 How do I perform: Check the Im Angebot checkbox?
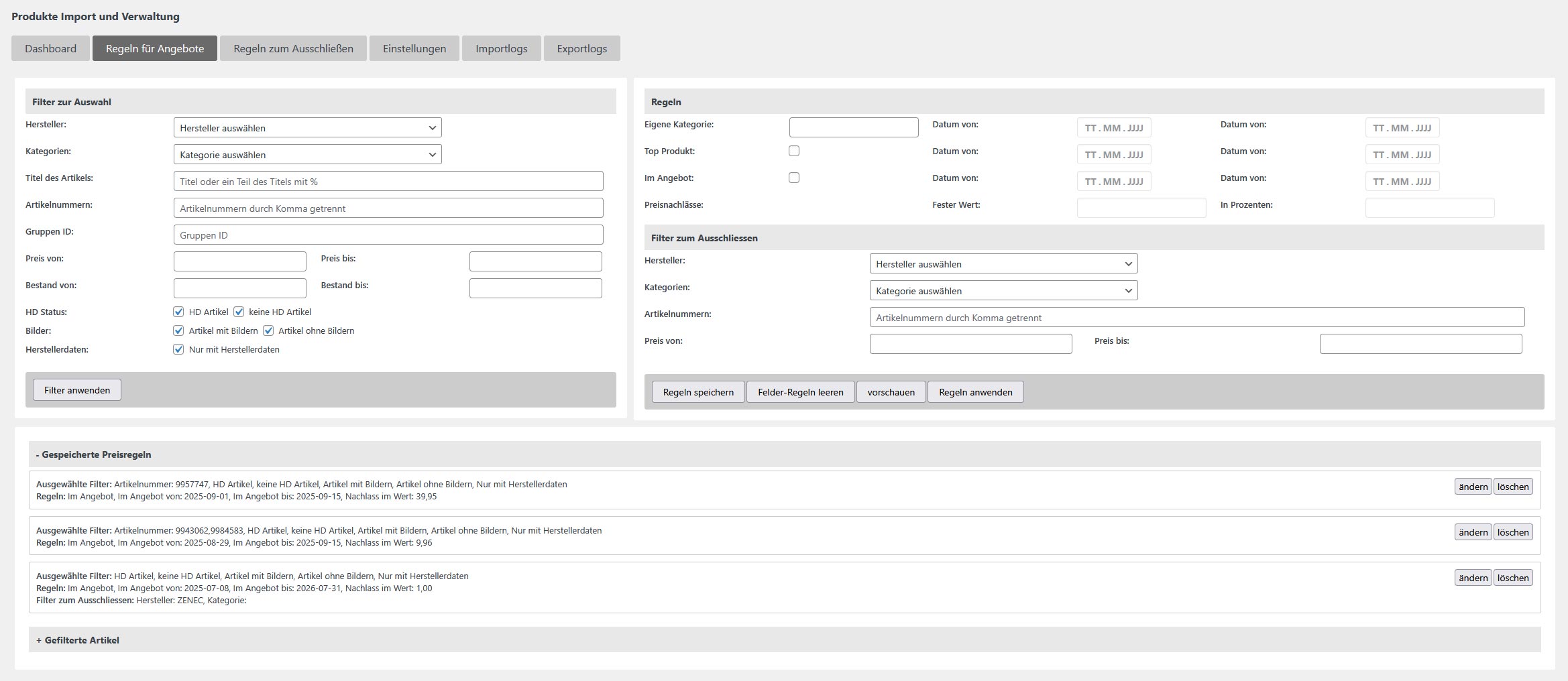coord(794,178)
